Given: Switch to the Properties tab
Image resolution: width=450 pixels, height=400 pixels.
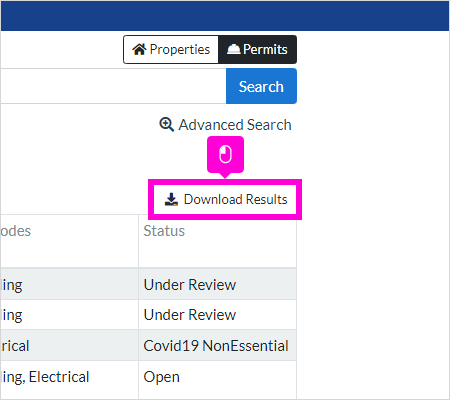Looking at the screenshot, I should [x=171, y=49].
